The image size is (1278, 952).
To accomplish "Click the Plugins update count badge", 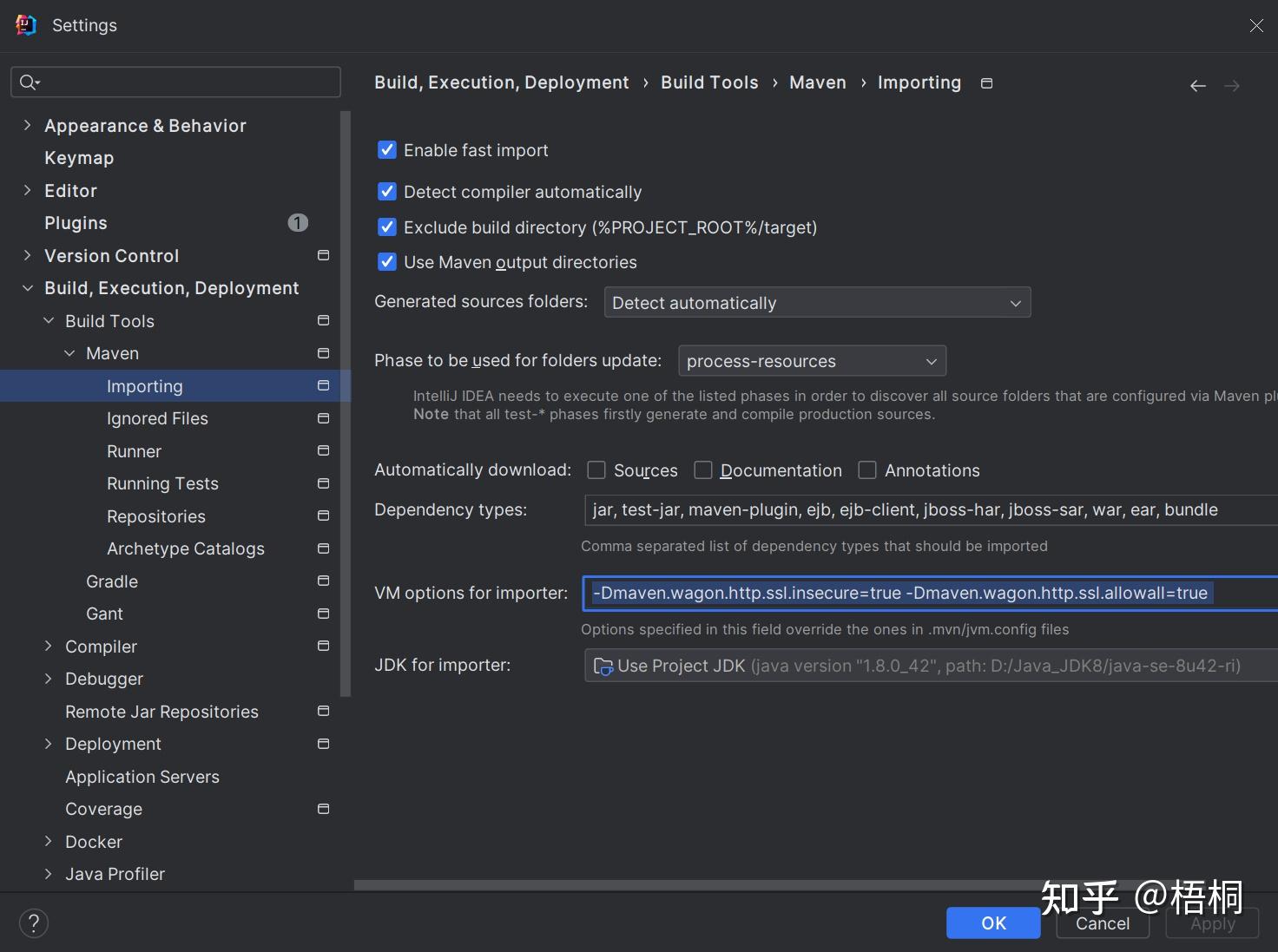I will point(298,223).
